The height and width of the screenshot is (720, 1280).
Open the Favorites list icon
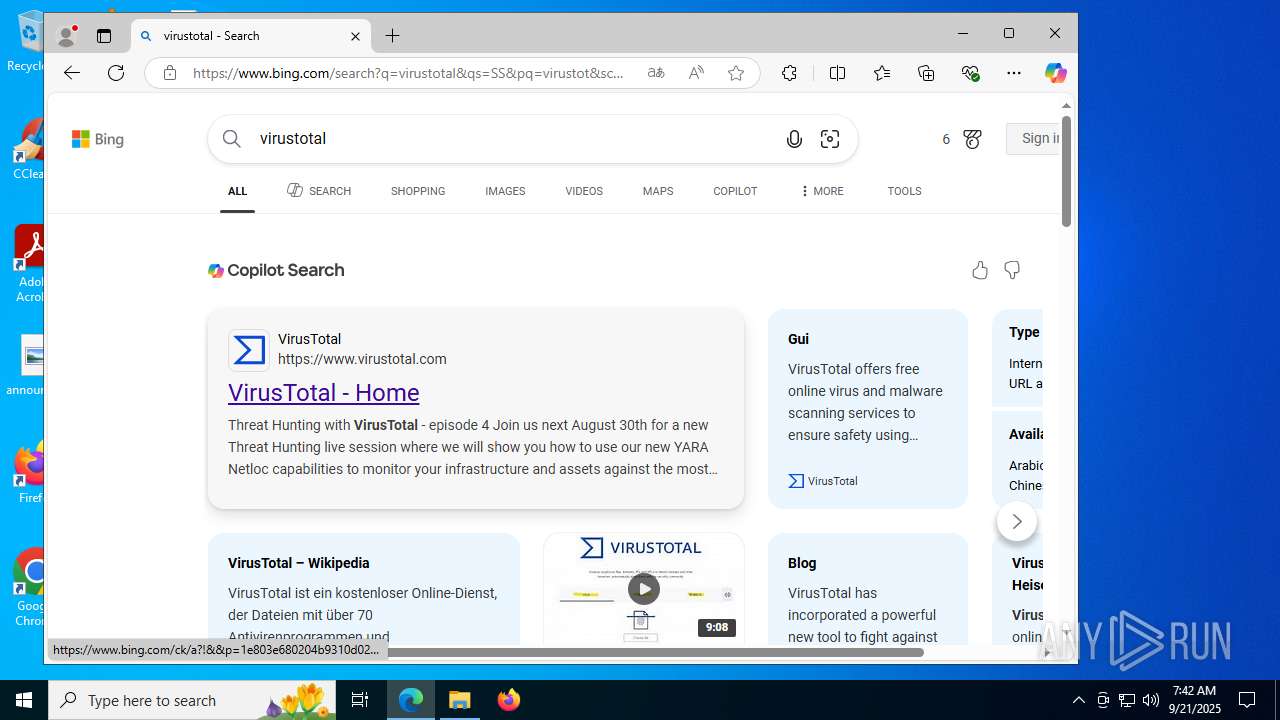click(x=882, y=73)
